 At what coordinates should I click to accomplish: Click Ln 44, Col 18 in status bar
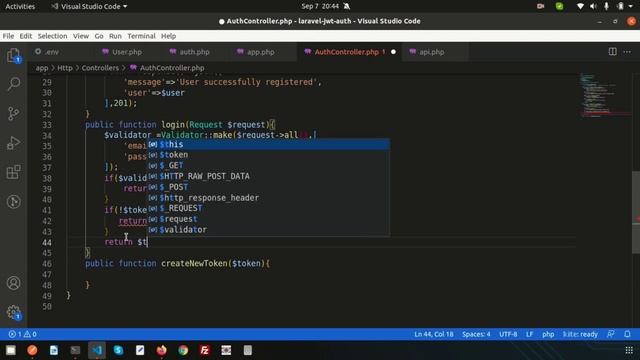pyautogui.click(x=433, y=334)
